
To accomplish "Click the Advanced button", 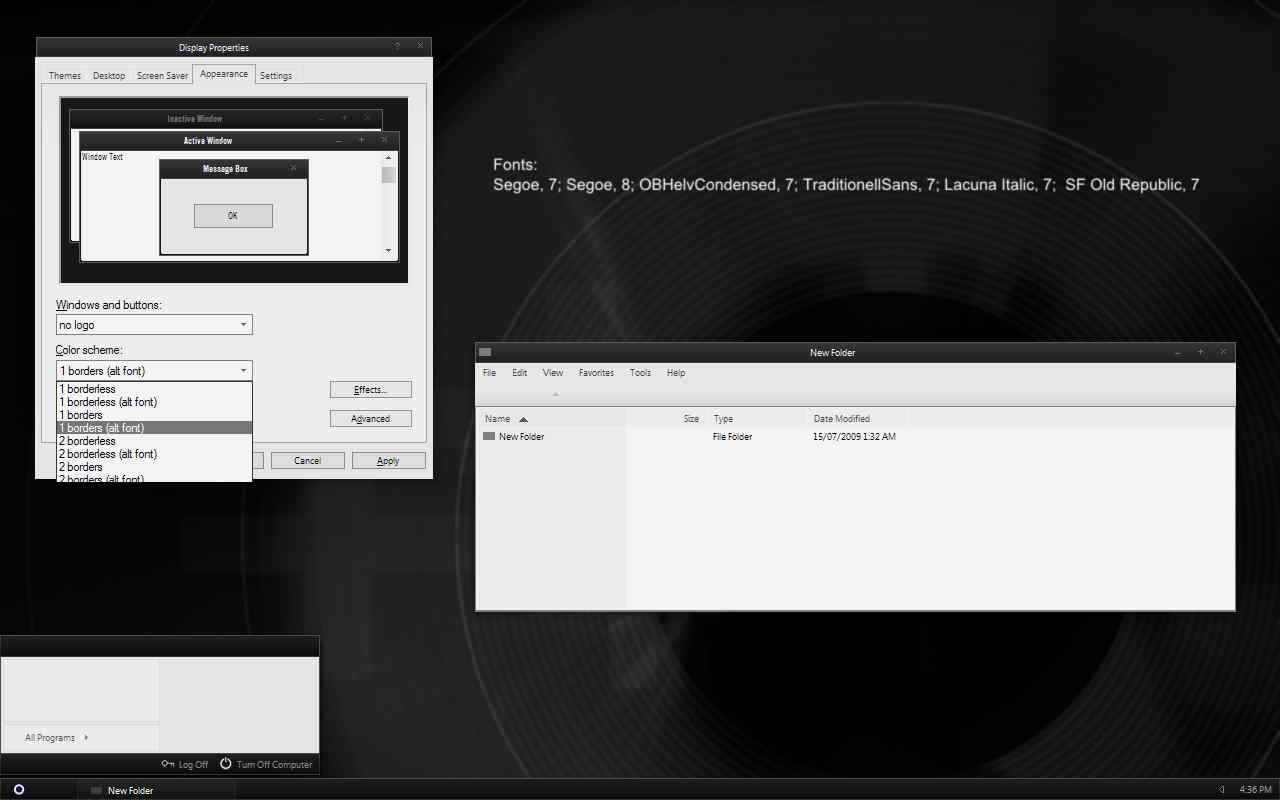I will pyautogui.click(x=370, y=419).
